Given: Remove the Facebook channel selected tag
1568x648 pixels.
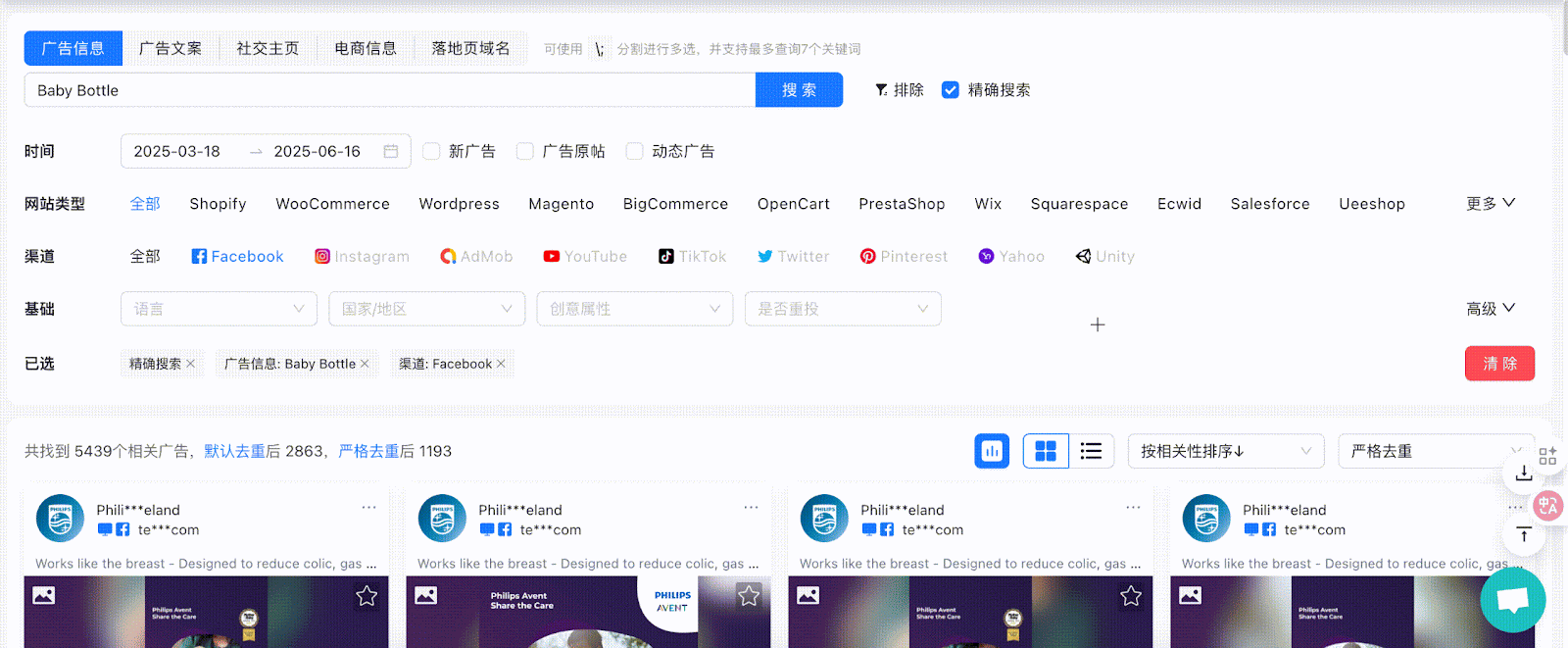Looking at the screenshot, I should [501, 364].
